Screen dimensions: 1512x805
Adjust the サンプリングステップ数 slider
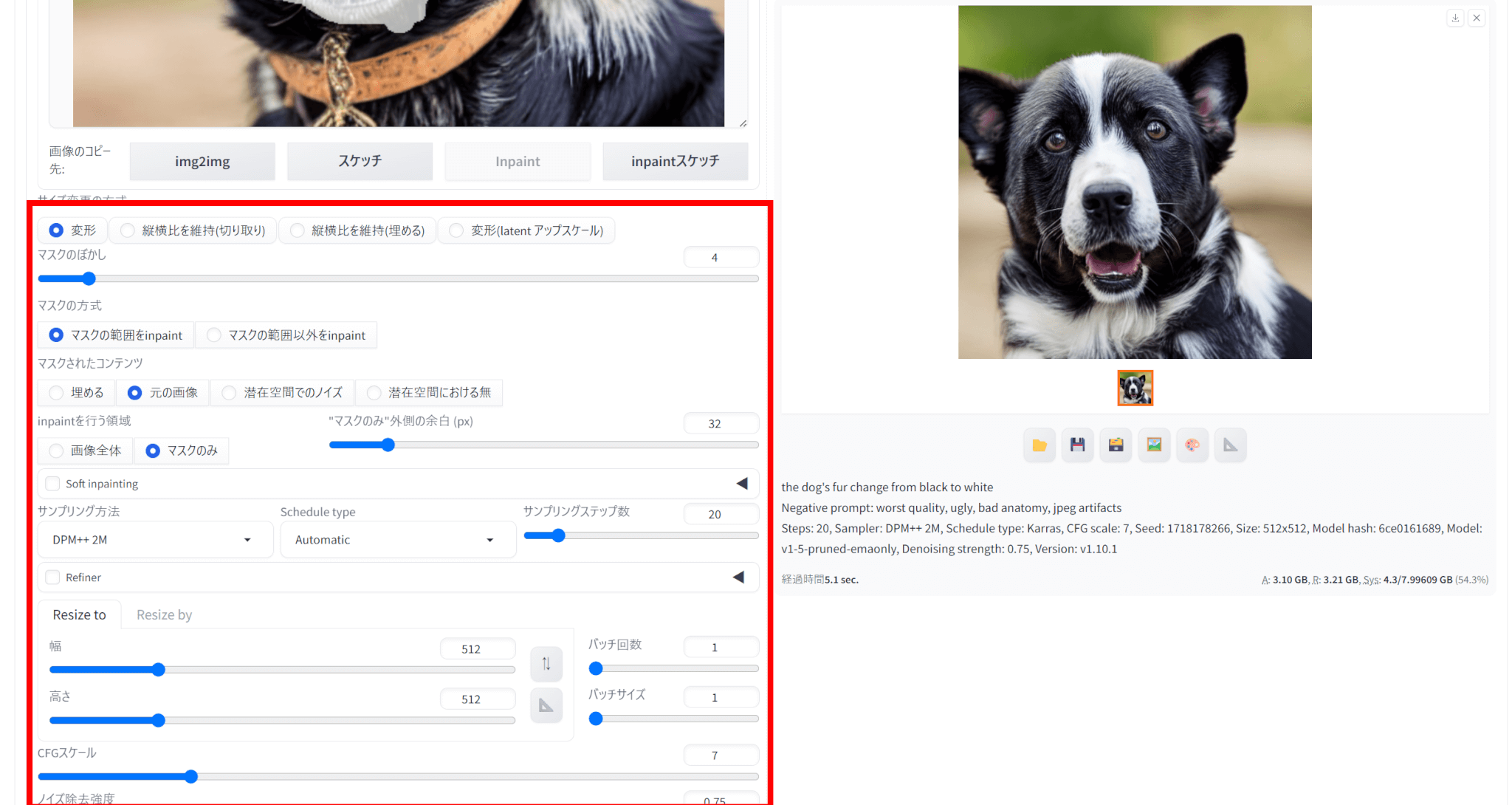(641, 536)
